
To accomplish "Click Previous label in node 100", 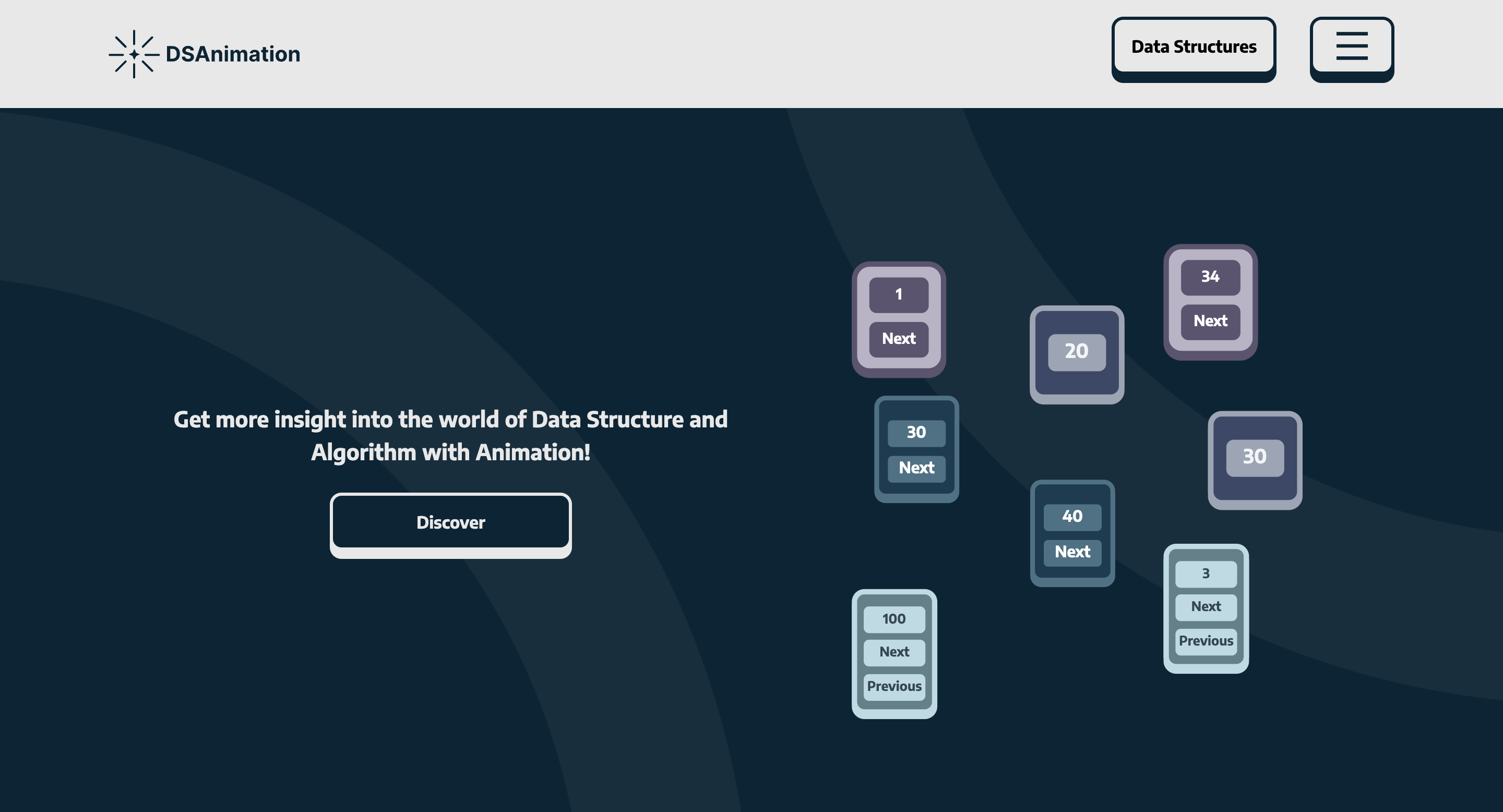I will click(x=894, y=686).
